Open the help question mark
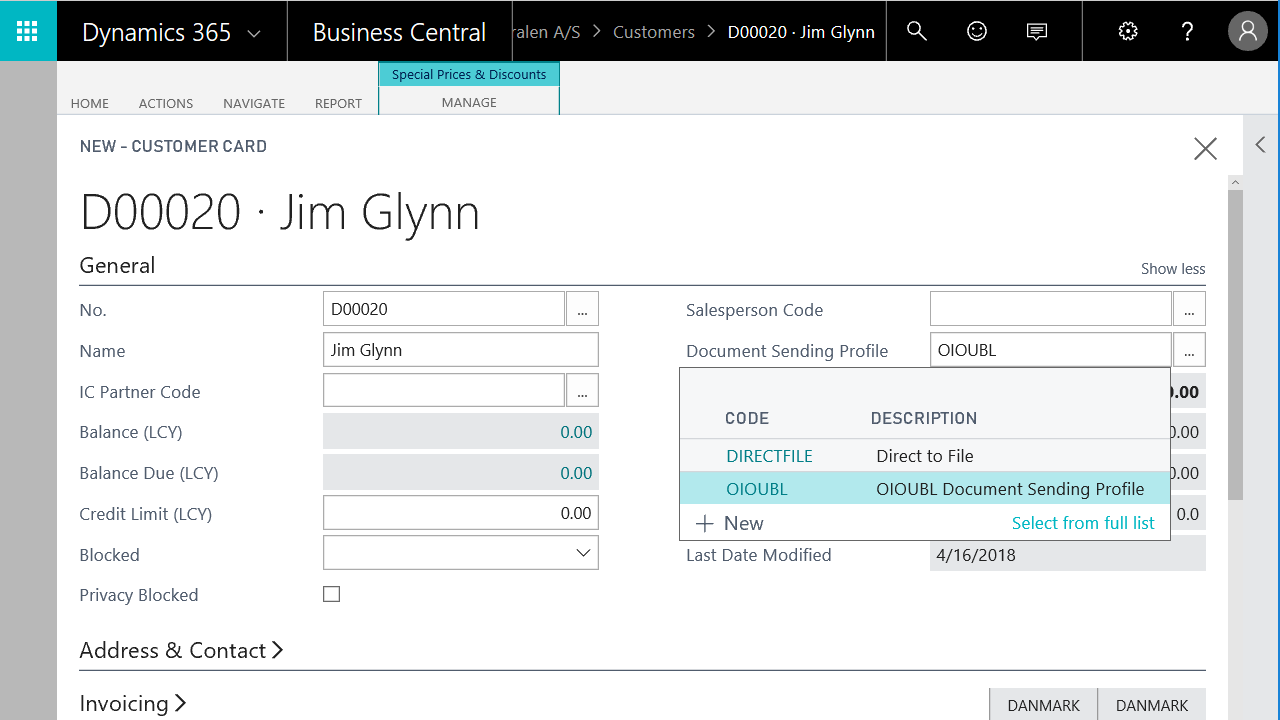Image resolution: width=1280 pixels, height=720 pixels. point(1187,31)
